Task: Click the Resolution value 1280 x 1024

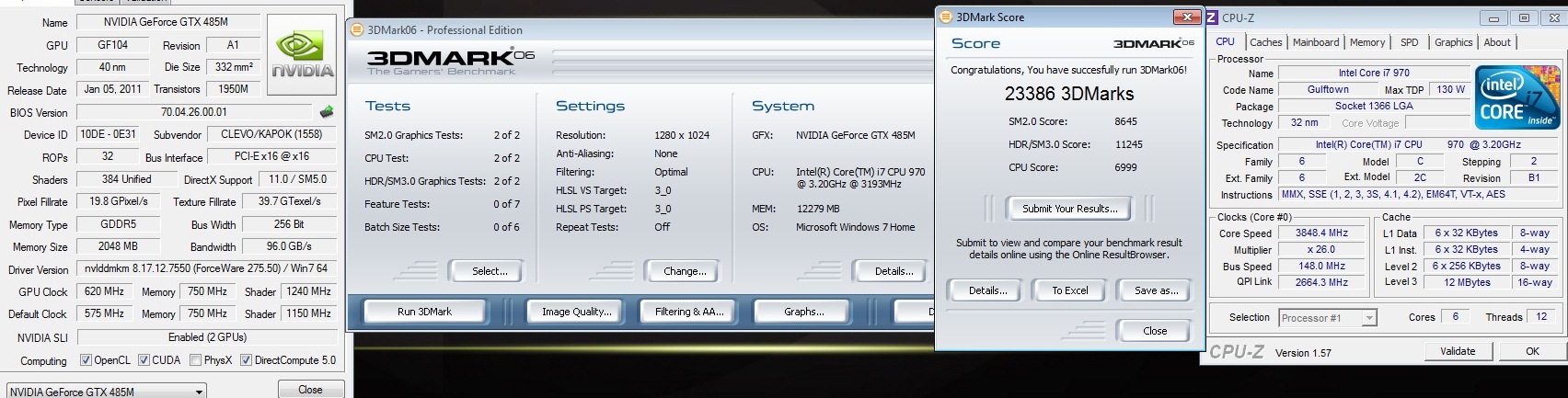Action: [x=682, y=135]
